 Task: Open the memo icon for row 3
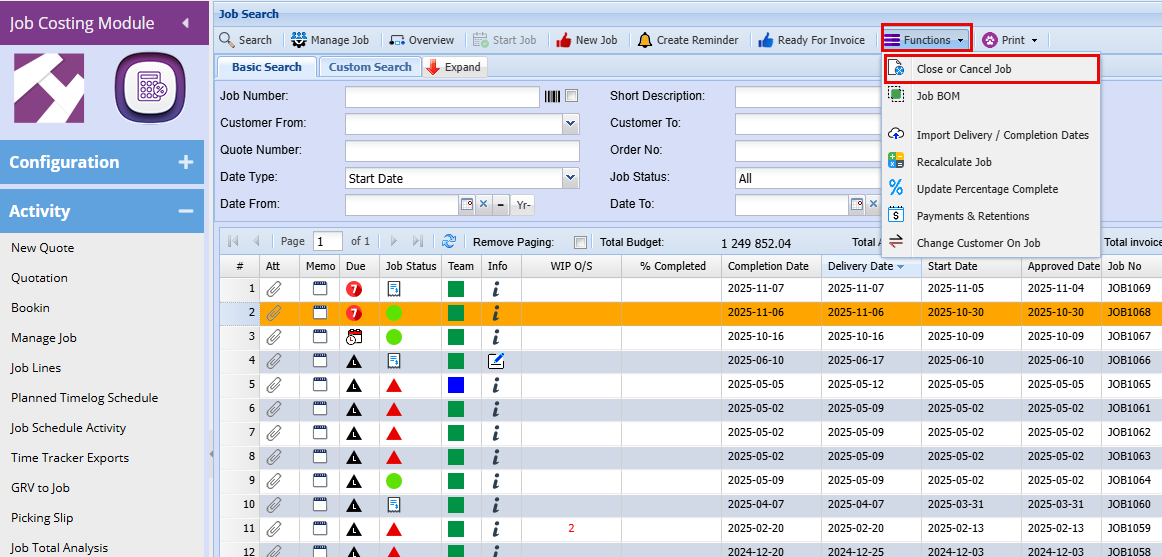(x=320, y=336)
